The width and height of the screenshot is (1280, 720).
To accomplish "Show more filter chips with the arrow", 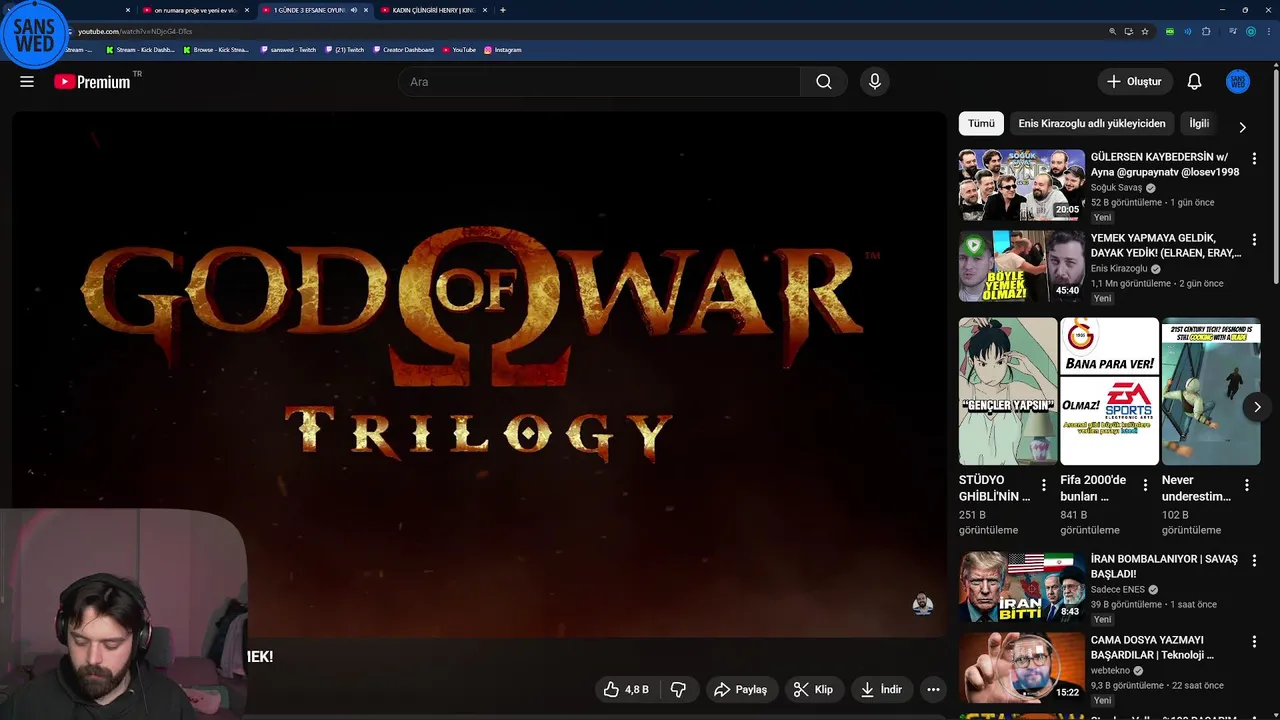I will coord(1242,127).
